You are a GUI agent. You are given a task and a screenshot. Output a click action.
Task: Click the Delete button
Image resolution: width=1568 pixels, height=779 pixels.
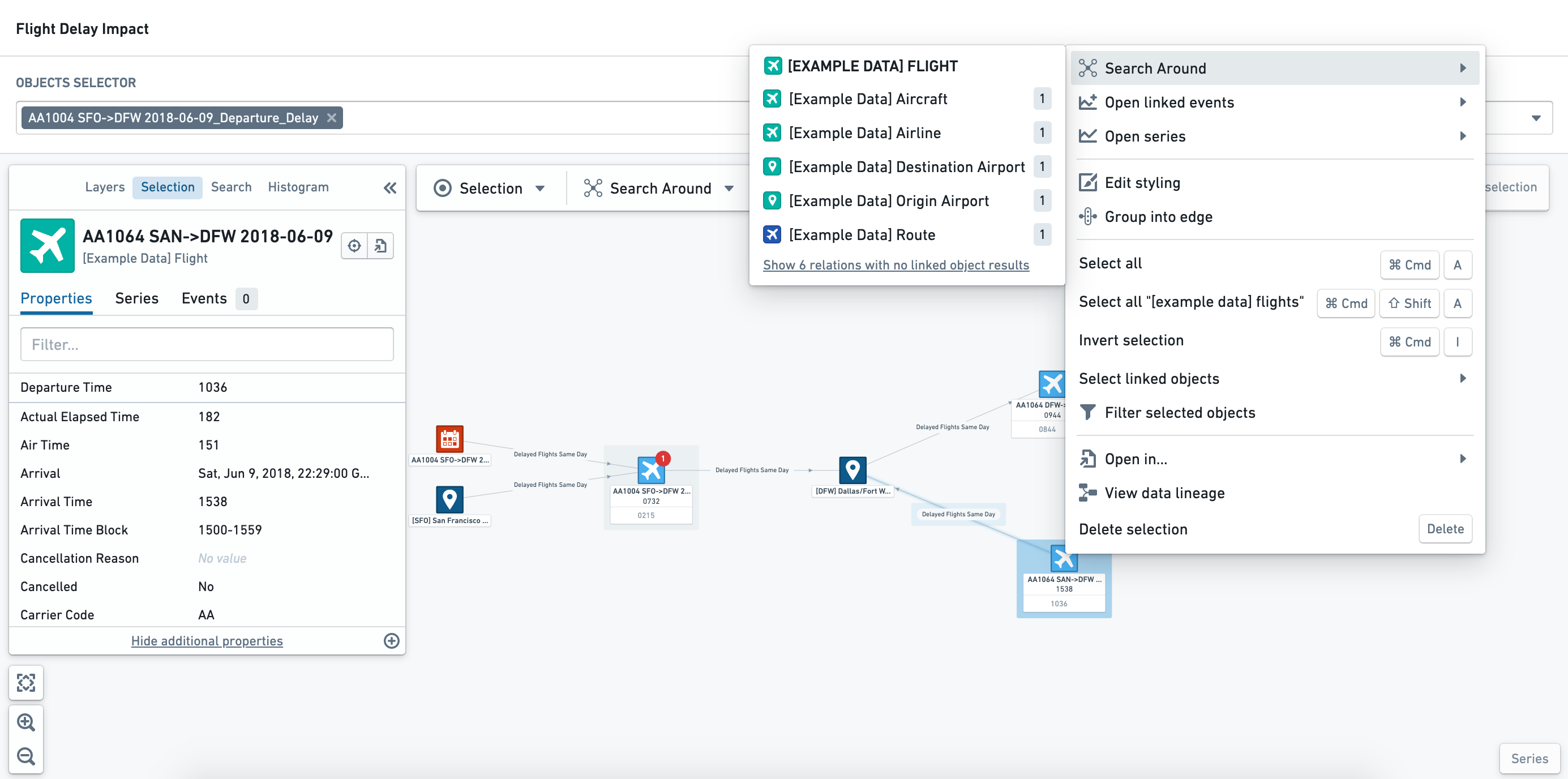pyautogui.click(x=1445, y=529)
